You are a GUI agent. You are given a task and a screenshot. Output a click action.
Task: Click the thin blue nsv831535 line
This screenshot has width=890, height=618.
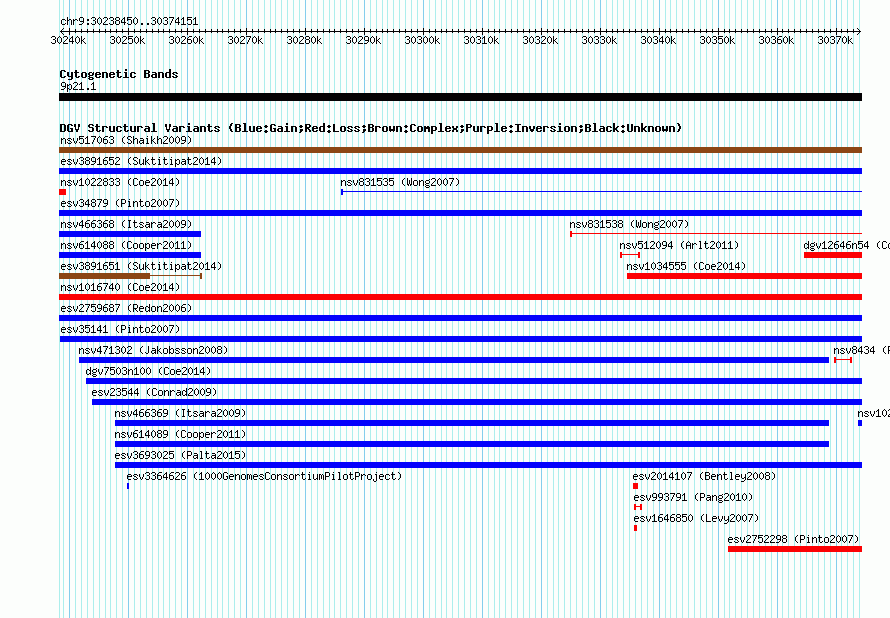click(x=602, y=192)
